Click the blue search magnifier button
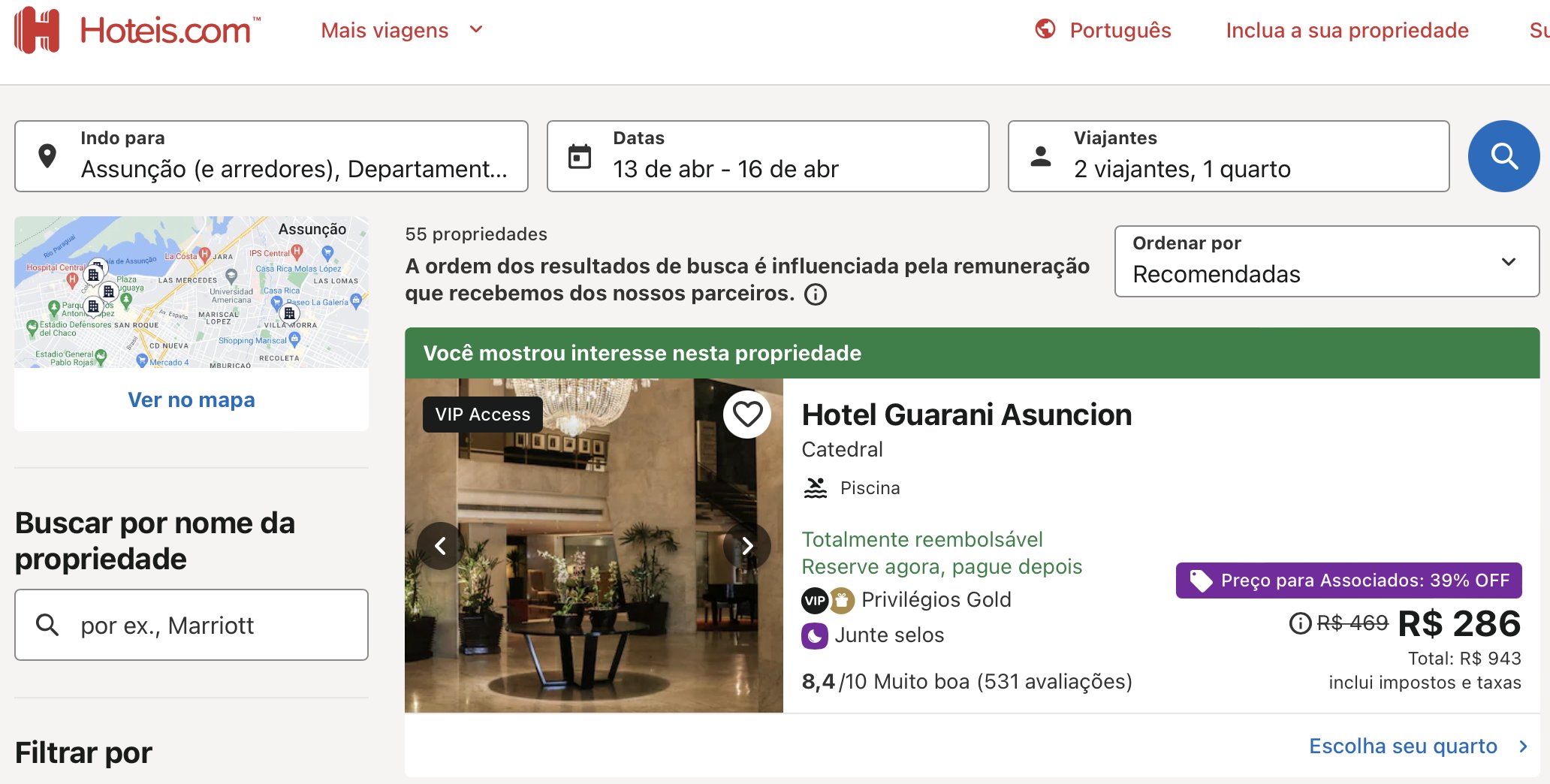The width and height of the screenshot is (1550, 784). (x=1503, y=156)
